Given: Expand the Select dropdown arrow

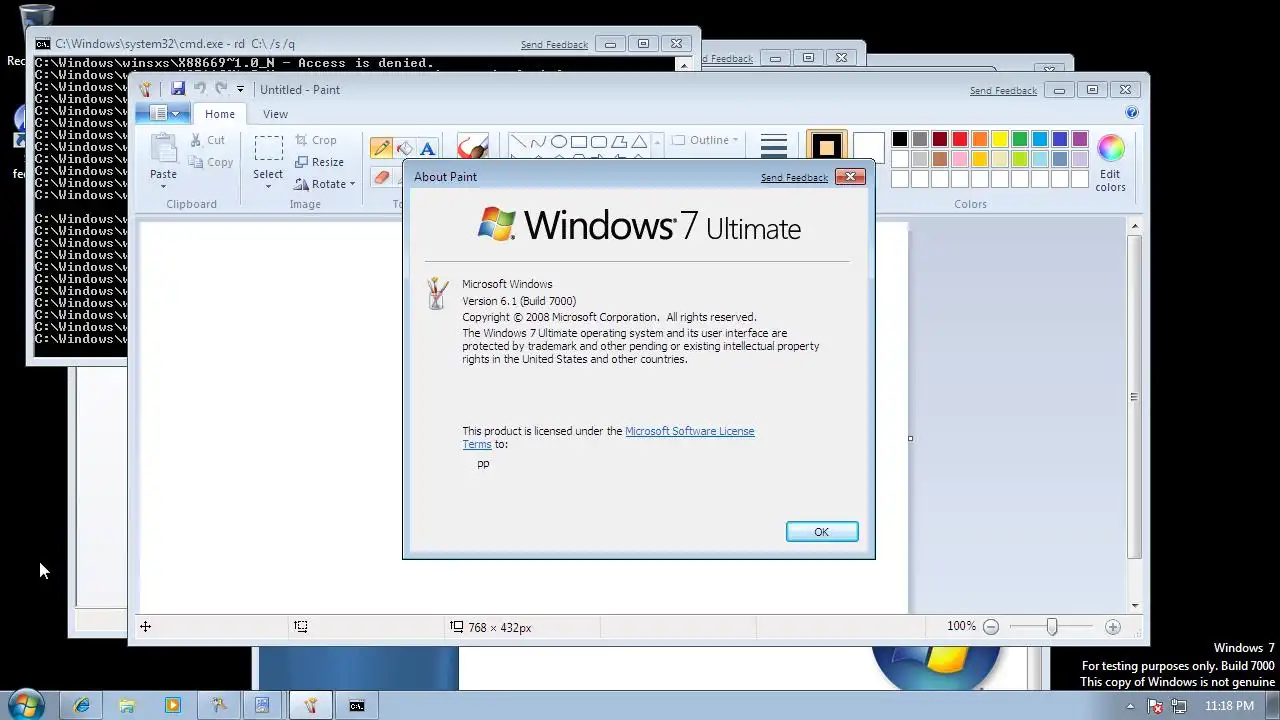Looking at the screenshot, I should click(x=268, y=187).
